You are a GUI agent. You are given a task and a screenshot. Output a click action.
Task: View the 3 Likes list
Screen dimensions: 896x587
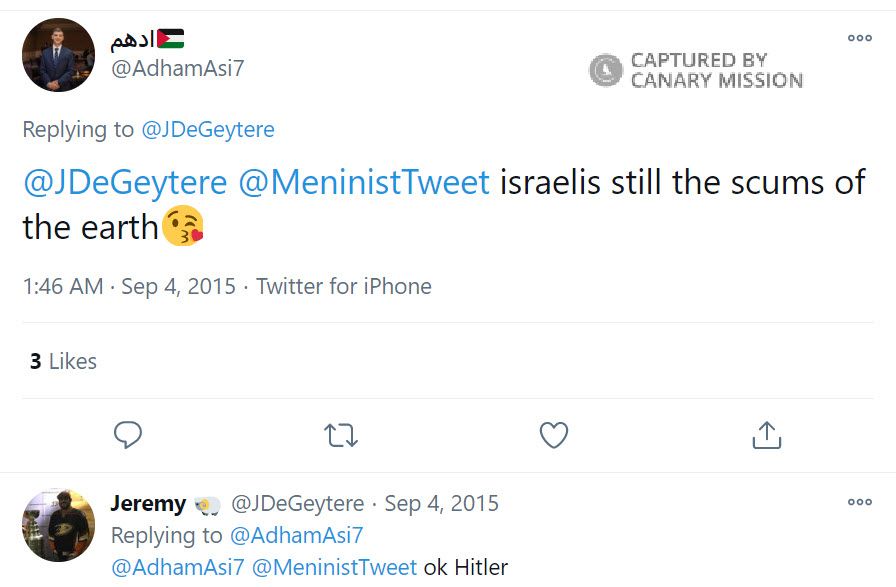point(63,361)
